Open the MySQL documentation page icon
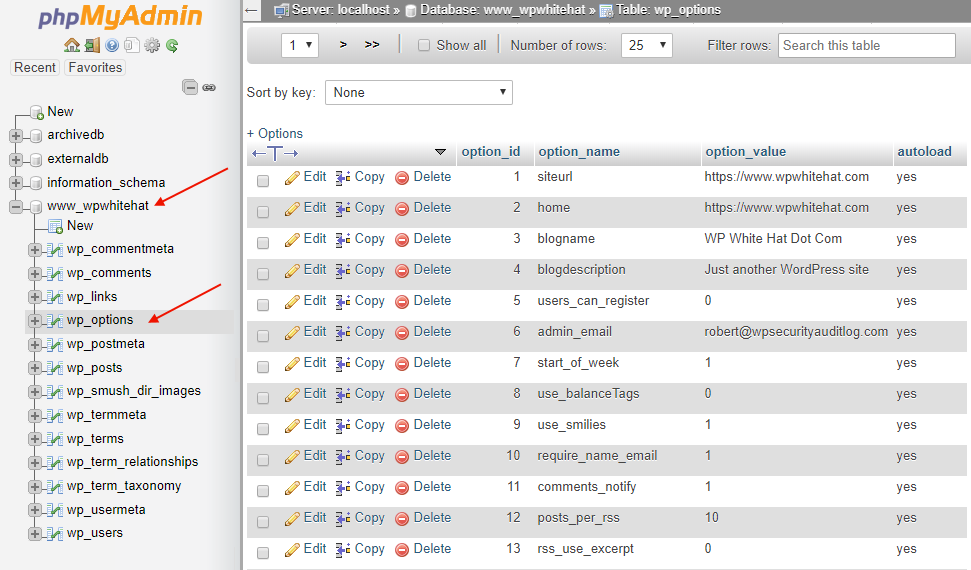 [x=131, y=45]
